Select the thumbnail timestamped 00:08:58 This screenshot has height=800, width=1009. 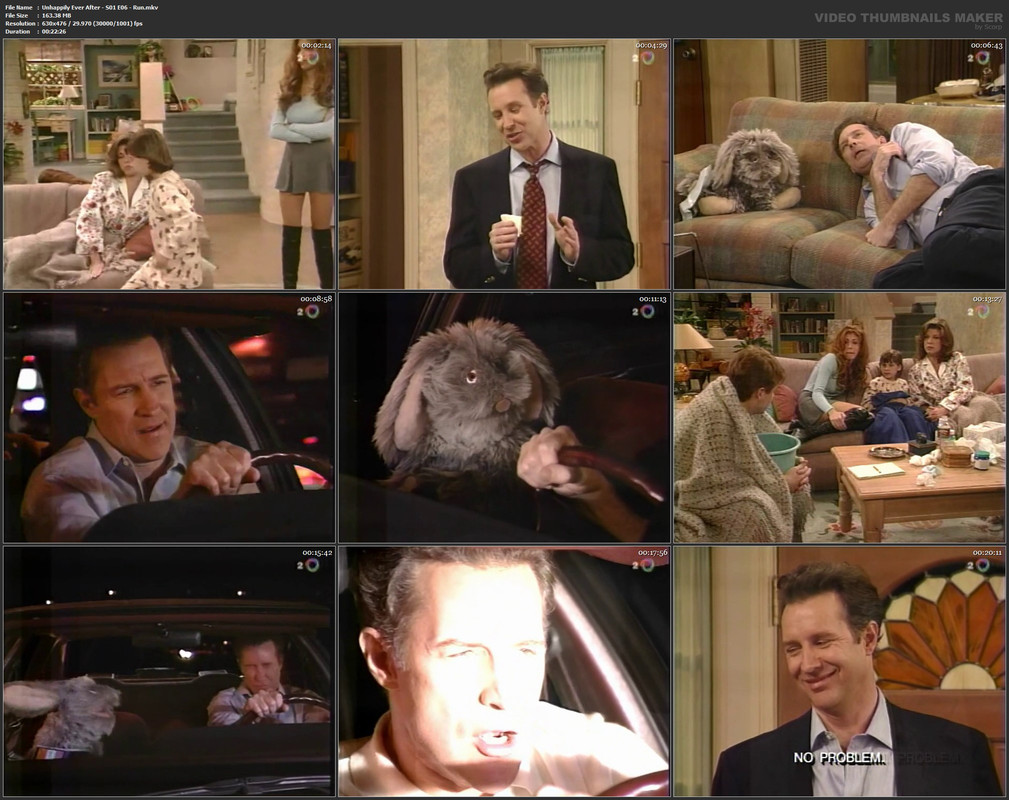[169, 418]
